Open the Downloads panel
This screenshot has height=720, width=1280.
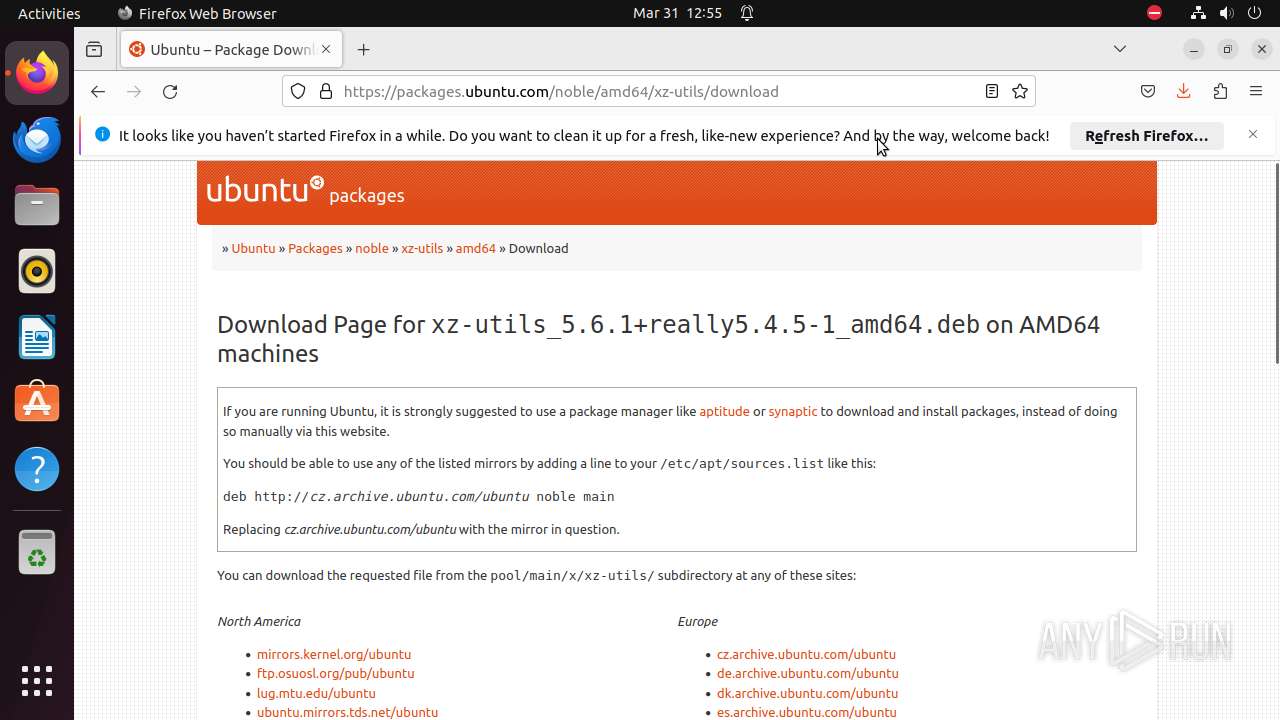1183,91
